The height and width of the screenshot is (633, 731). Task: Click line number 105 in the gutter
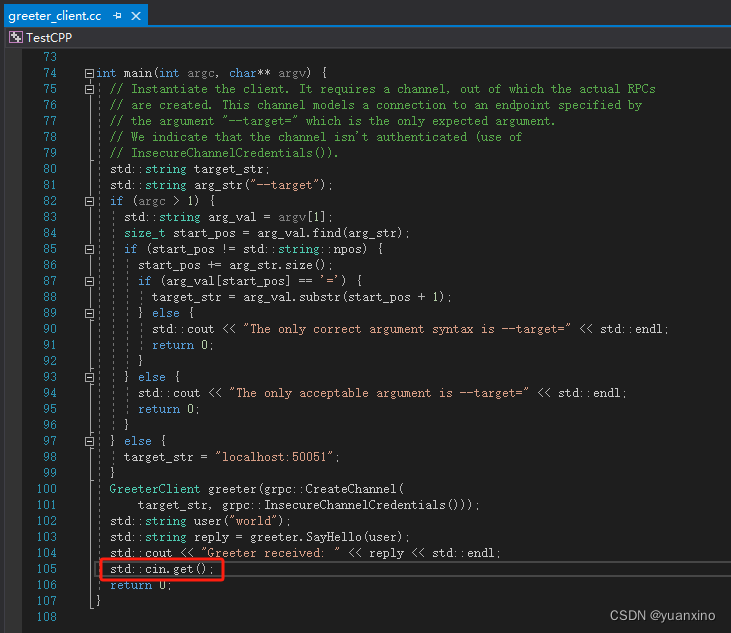click(46, 569)
